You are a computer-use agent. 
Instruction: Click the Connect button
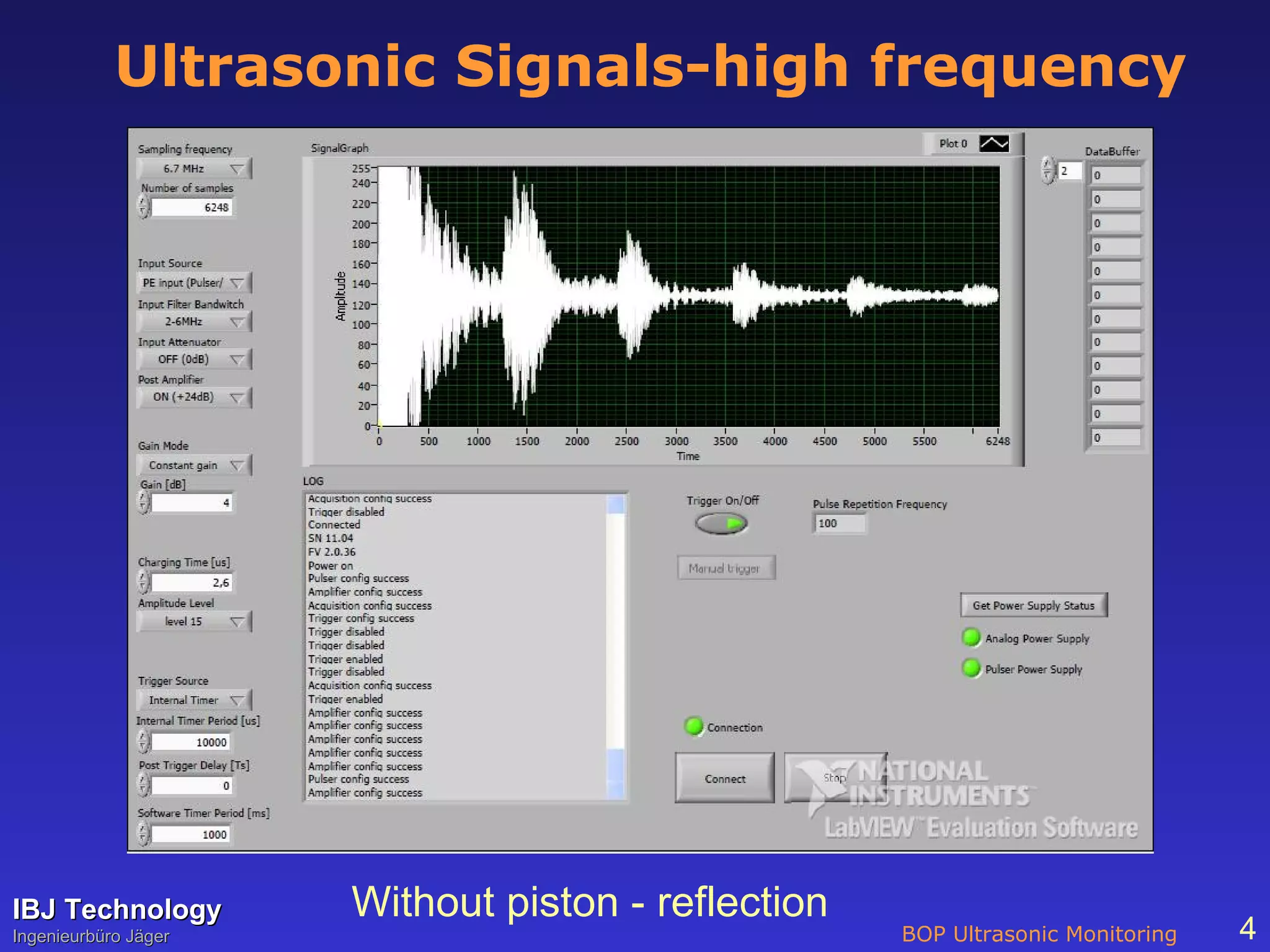725,778
